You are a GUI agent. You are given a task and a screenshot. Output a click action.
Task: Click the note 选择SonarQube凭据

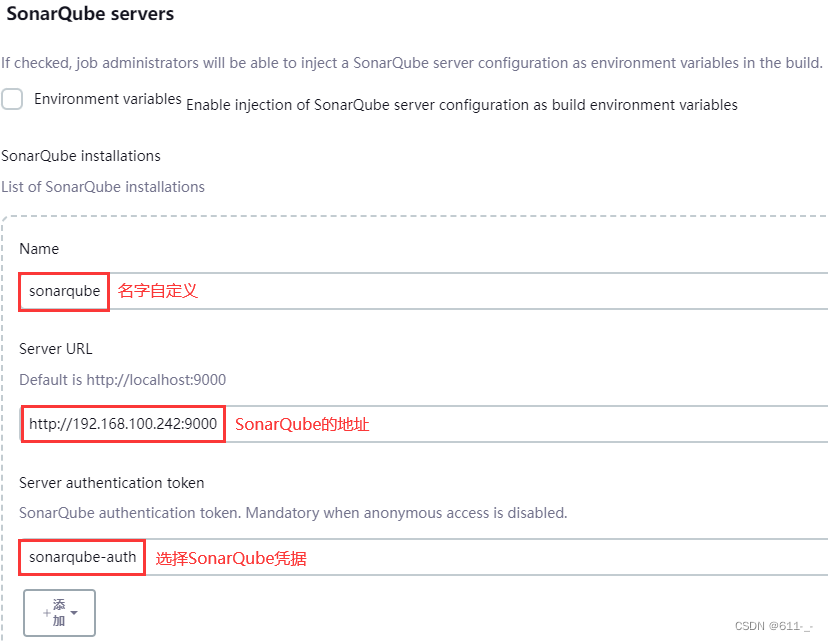coord(230,557)
